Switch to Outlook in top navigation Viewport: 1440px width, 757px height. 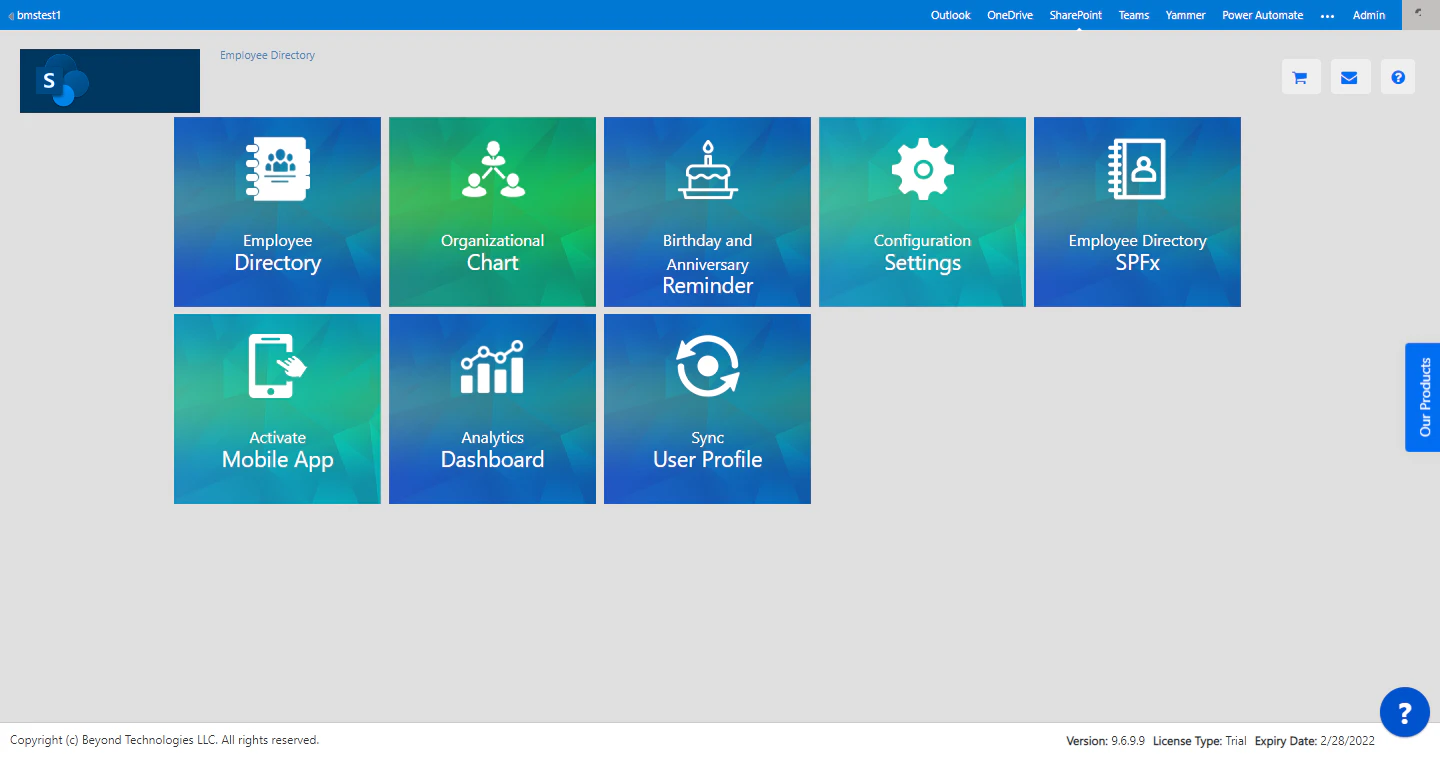[x=950, y=15]
